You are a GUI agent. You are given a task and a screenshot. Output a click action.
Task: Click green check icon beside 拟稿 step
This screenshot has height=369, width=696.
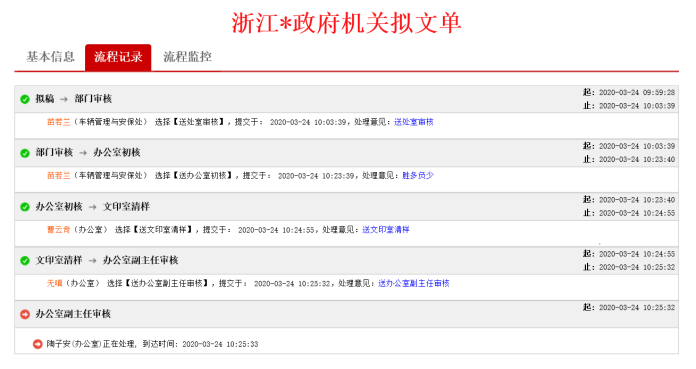tap(25, 99)
